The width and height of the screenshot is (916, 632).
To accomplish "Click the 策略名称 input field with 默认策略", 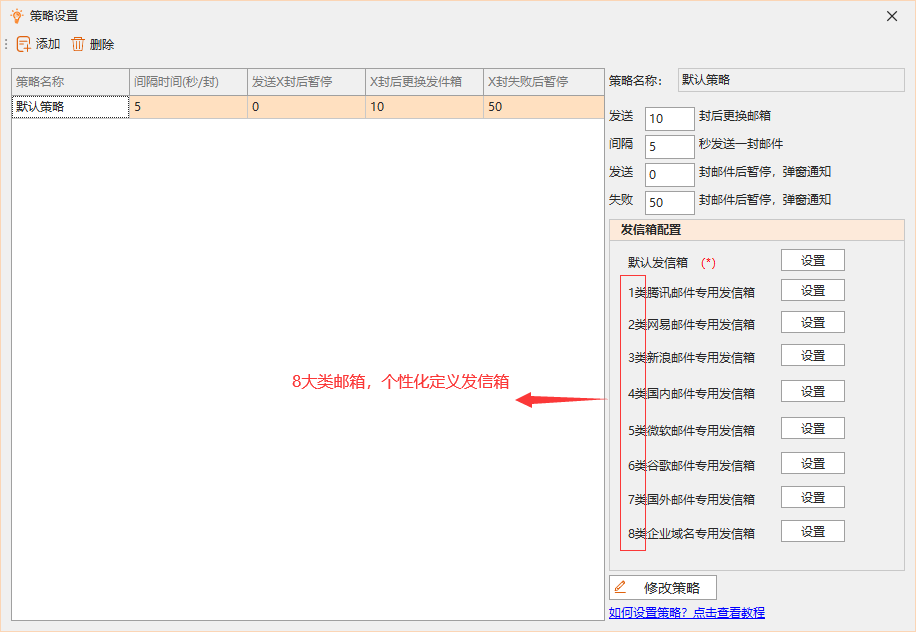I will (791, 80).
